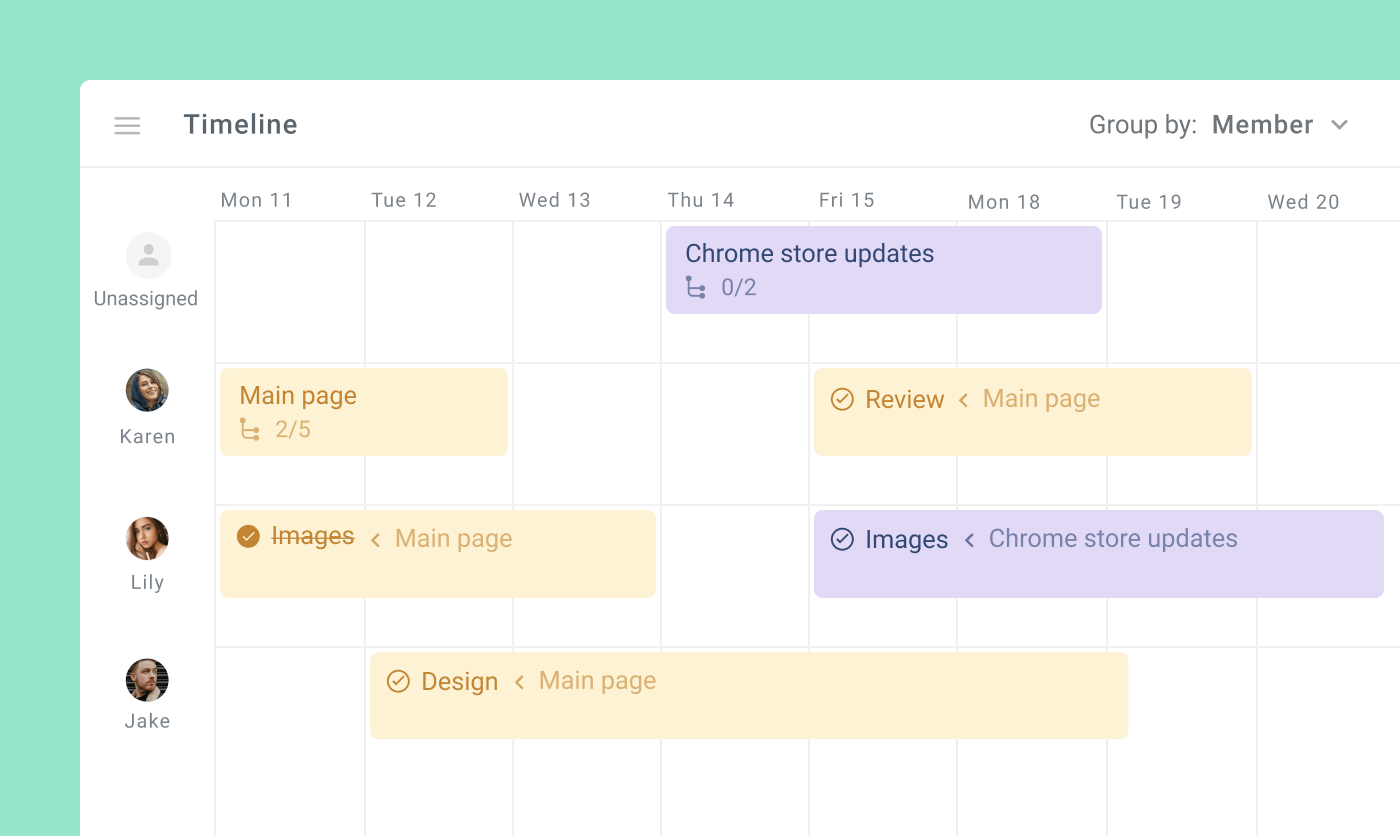Select the Thu 14 date column header
This screenshot has height=836, width=1400.
(x=701, y=200)
